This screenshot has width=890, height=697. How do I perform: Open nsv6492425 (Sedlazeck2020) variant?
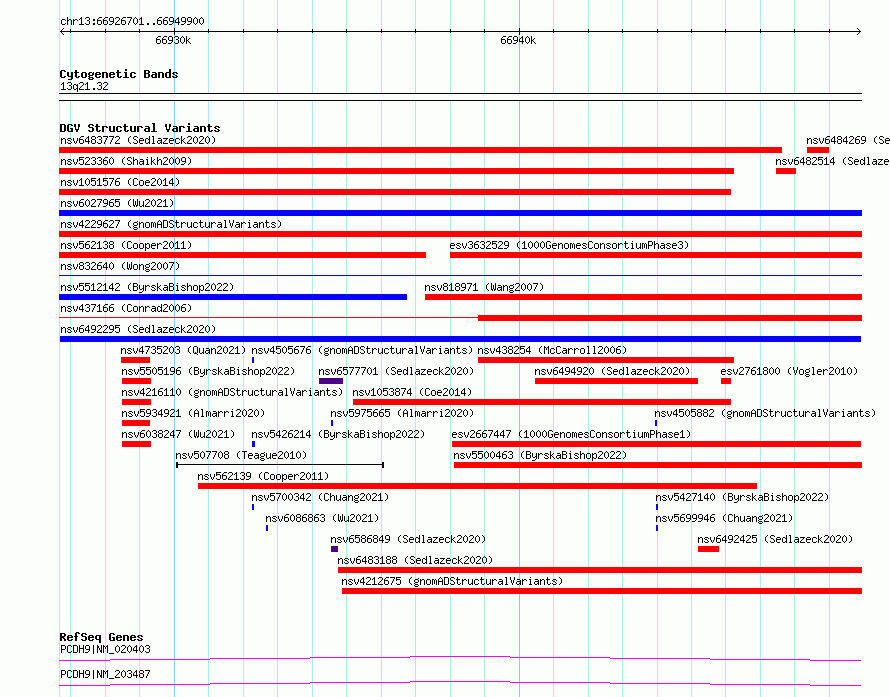tap(775, 539)
